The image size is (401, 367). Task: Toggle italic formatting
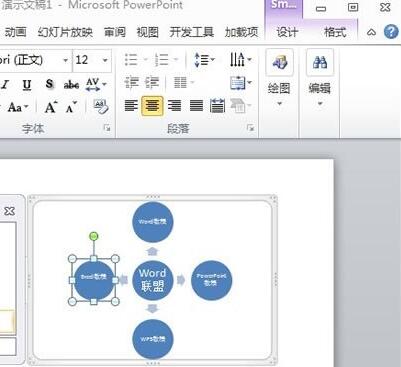[5, 84]
